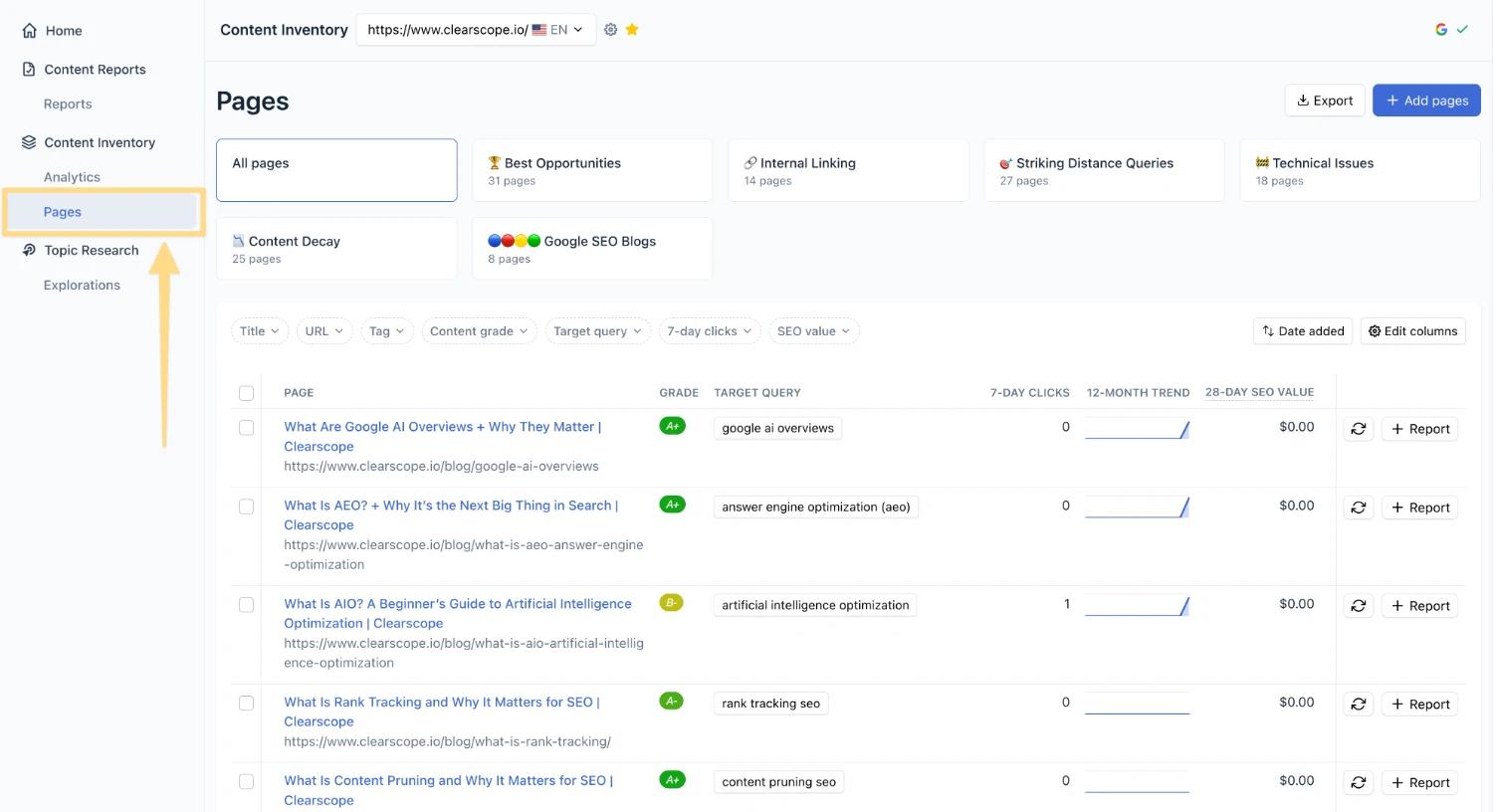Check the Rank Tracking page row
1493x812 pixels.
pyautogui.click(x=246, y=704)
